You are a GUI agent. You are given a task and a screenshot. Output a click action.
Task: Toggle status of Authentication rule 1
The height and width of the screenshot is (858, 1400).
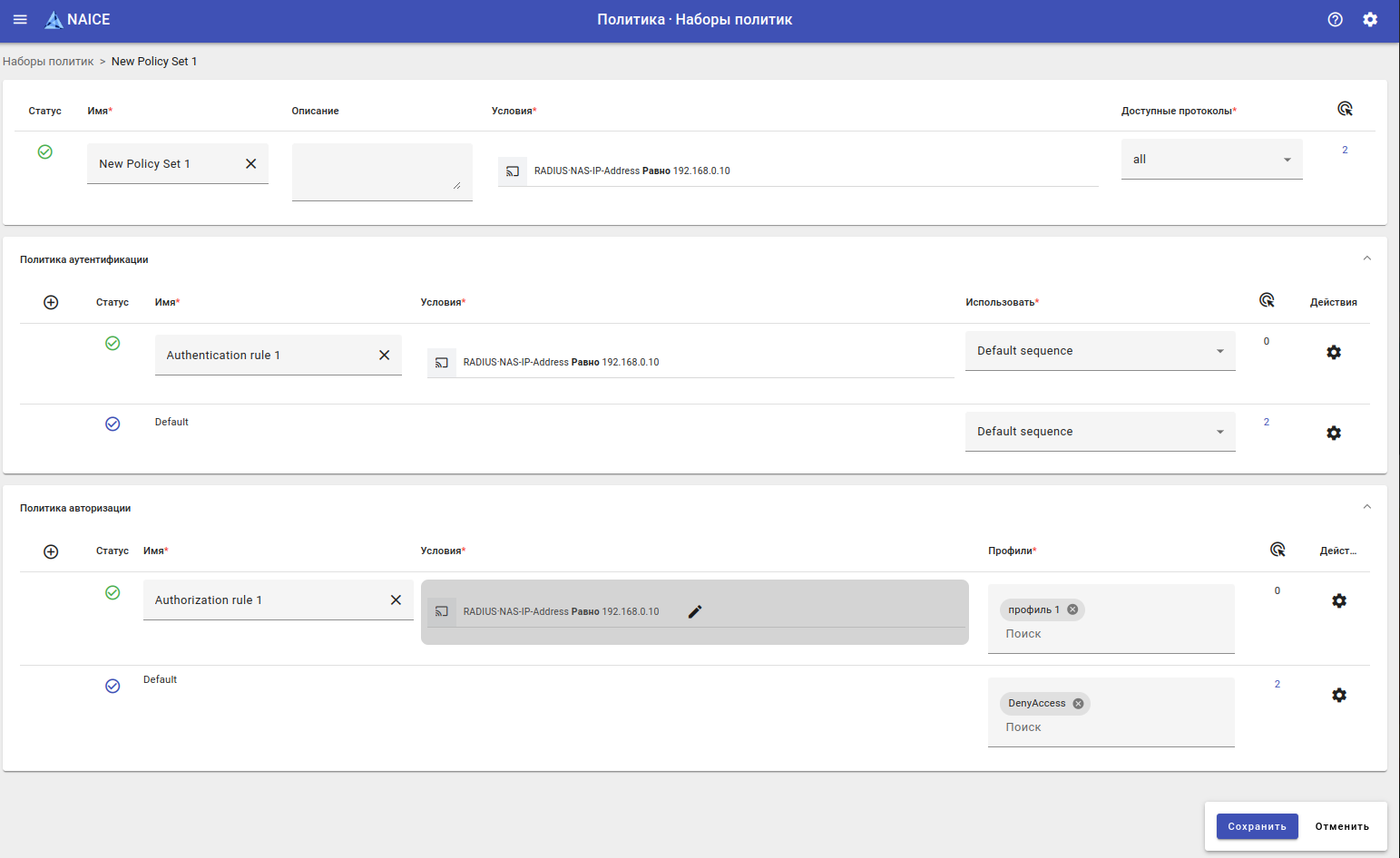coord(113,343)
